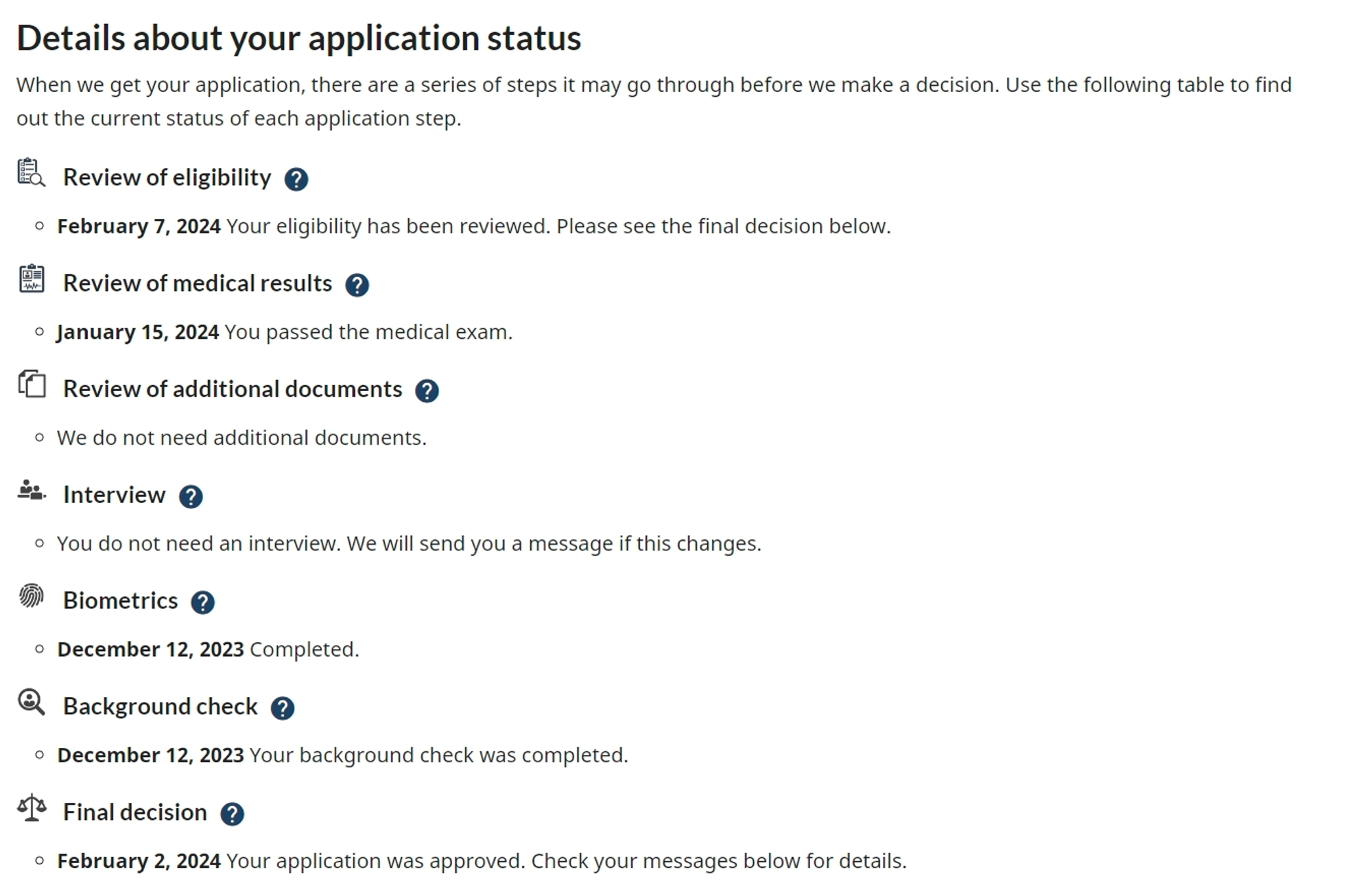Click the medical results clipboard icon
1372x892 pixels.
click(x=32, y=279)
